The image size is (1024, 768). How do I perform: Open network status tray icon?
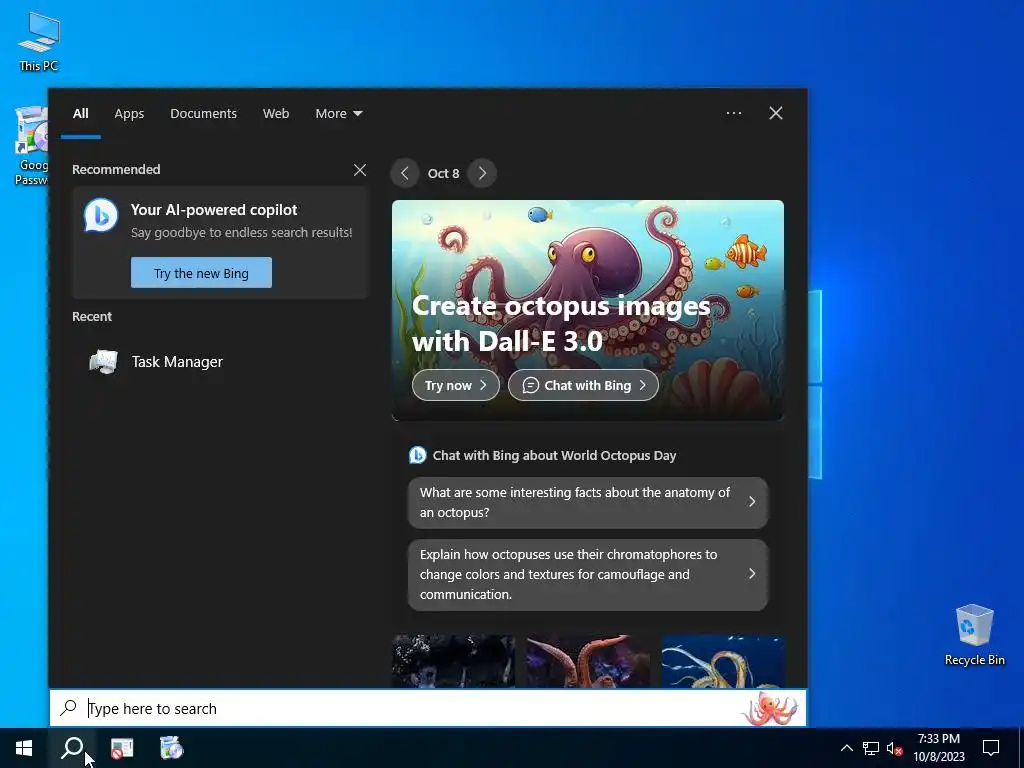(x=871, y=748)
